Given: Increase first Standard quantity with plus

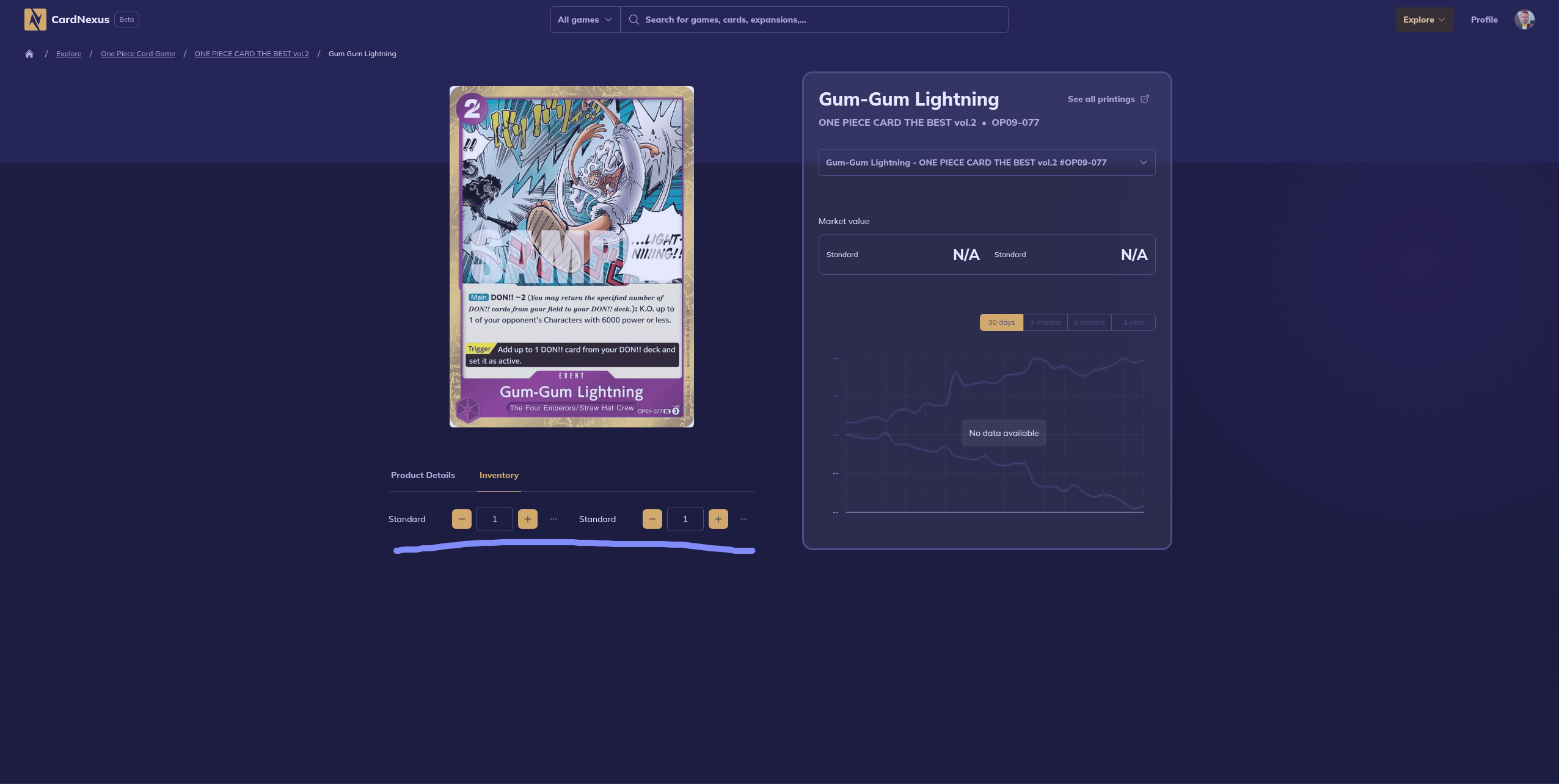Looking at the screenshot, I should (x=527, y=519).
